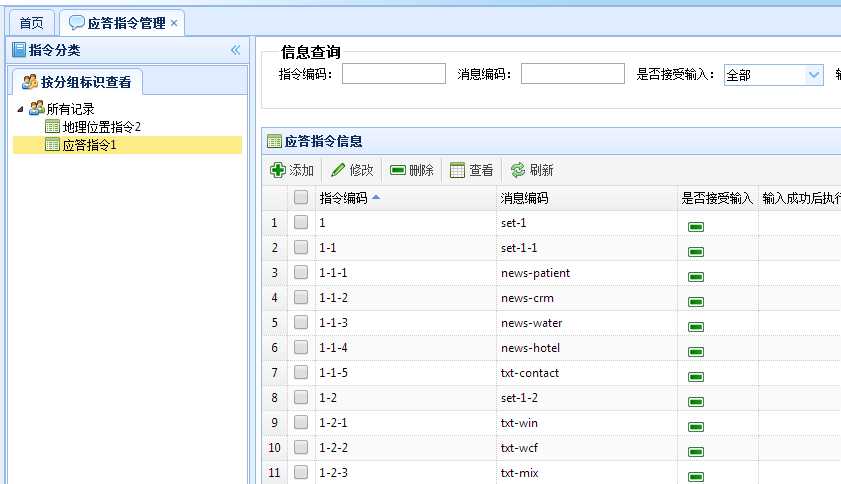Viewport: 841px width, 484px height.
Task: Click the Delete minus icon
Action: [x=398, y=170]
